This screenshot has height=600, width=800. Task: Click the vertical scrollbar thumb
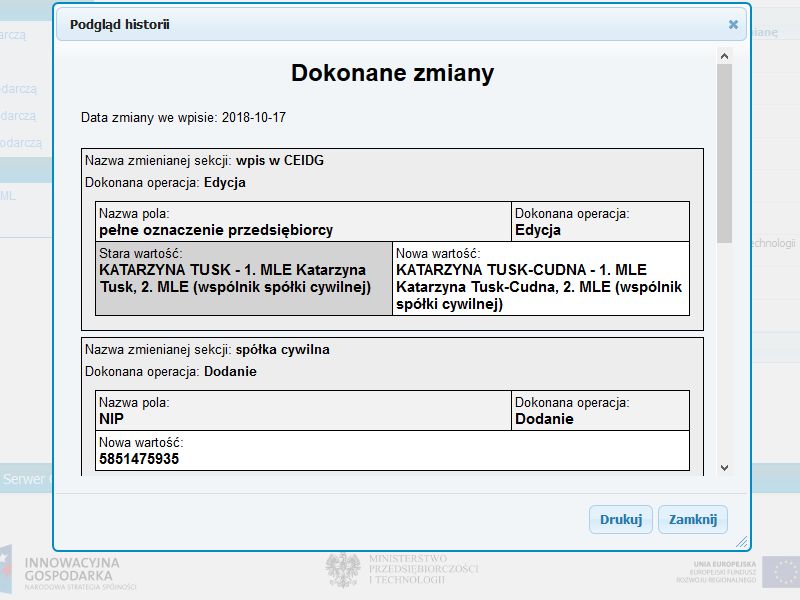[724, 153]
